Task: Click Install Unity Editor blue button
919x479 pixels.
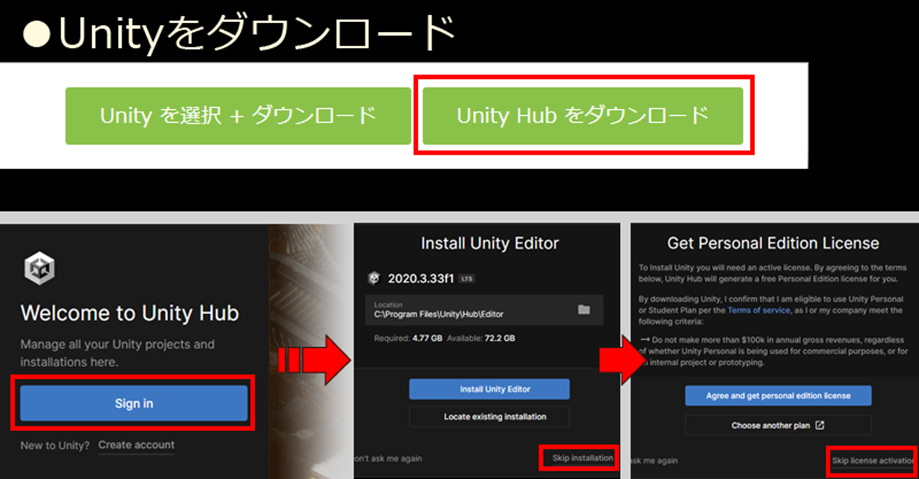Action: pos(489,389)
